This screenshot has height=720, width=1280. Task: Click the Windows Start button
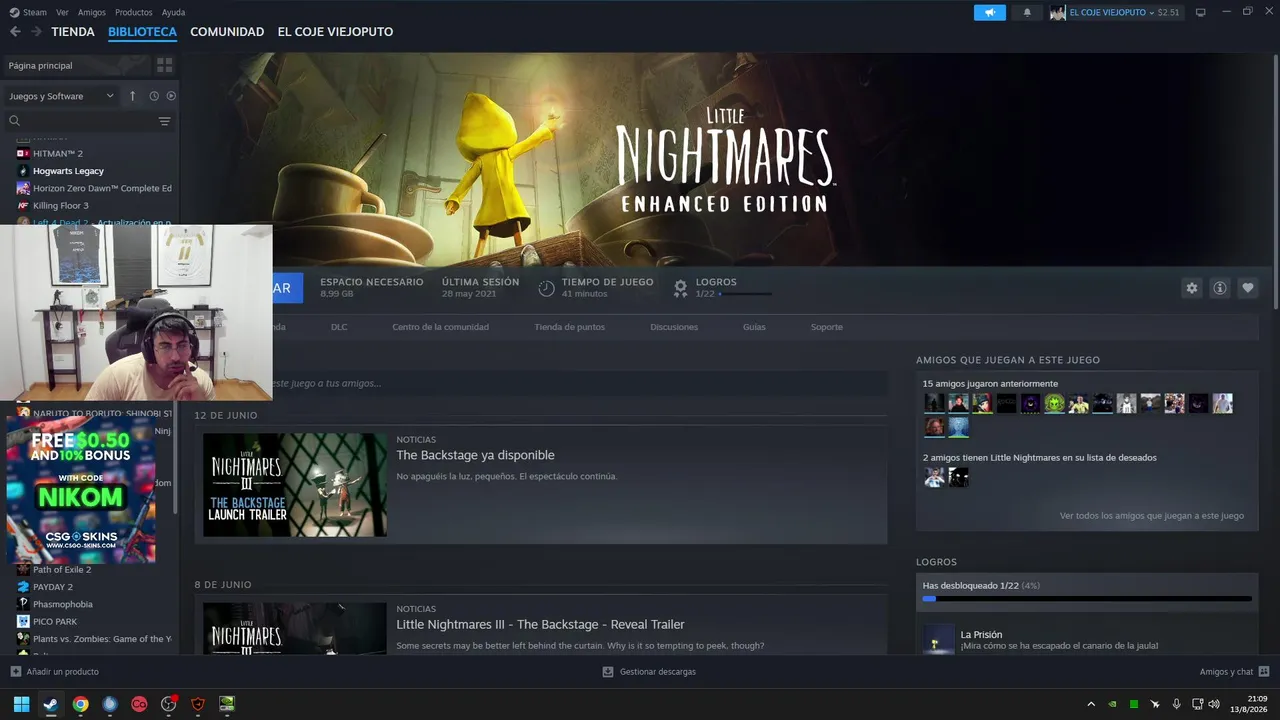point(21,704)
